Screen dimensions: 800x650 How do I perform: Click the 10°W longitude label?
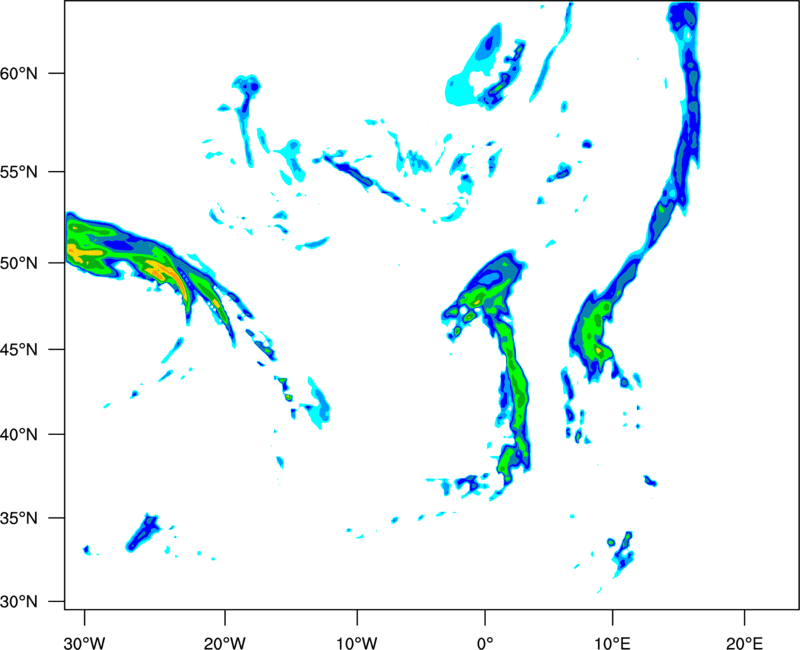click(x=357, y=643)
